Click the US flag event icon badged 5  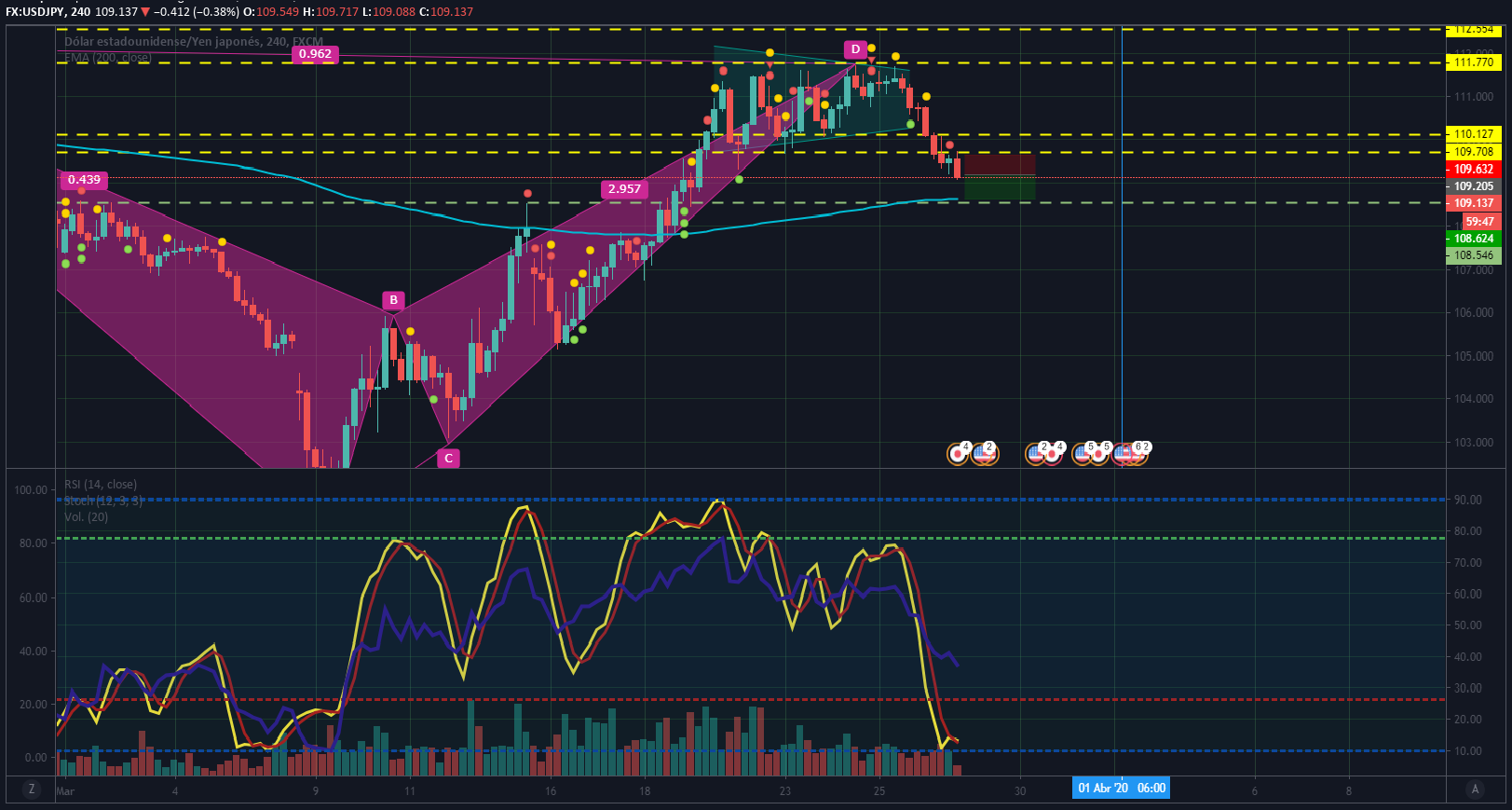pyautogui.click(x=1083, y=454)
